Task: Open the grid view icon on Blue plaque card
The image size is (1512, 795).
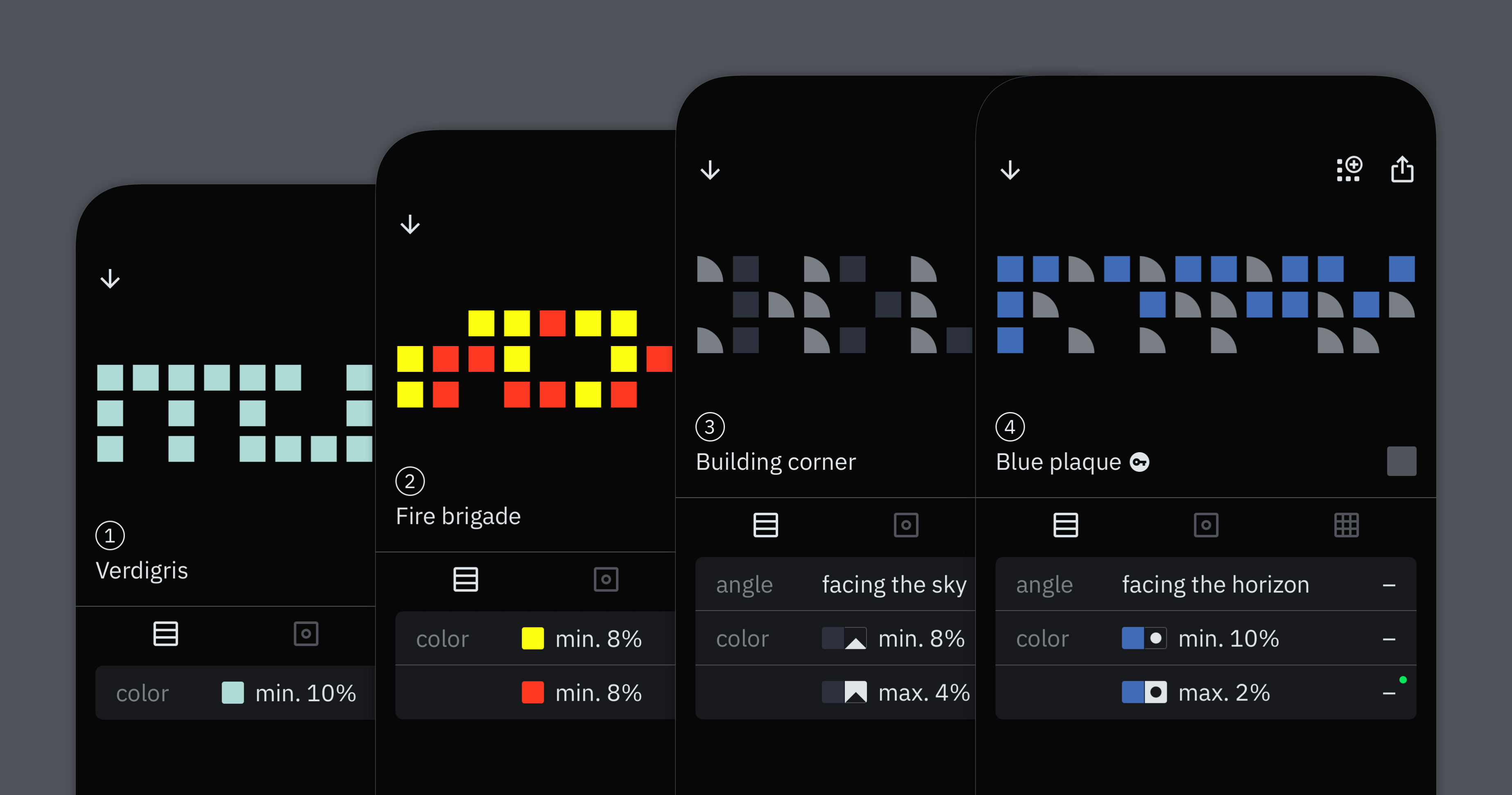Action: [x=1347, y=525]
